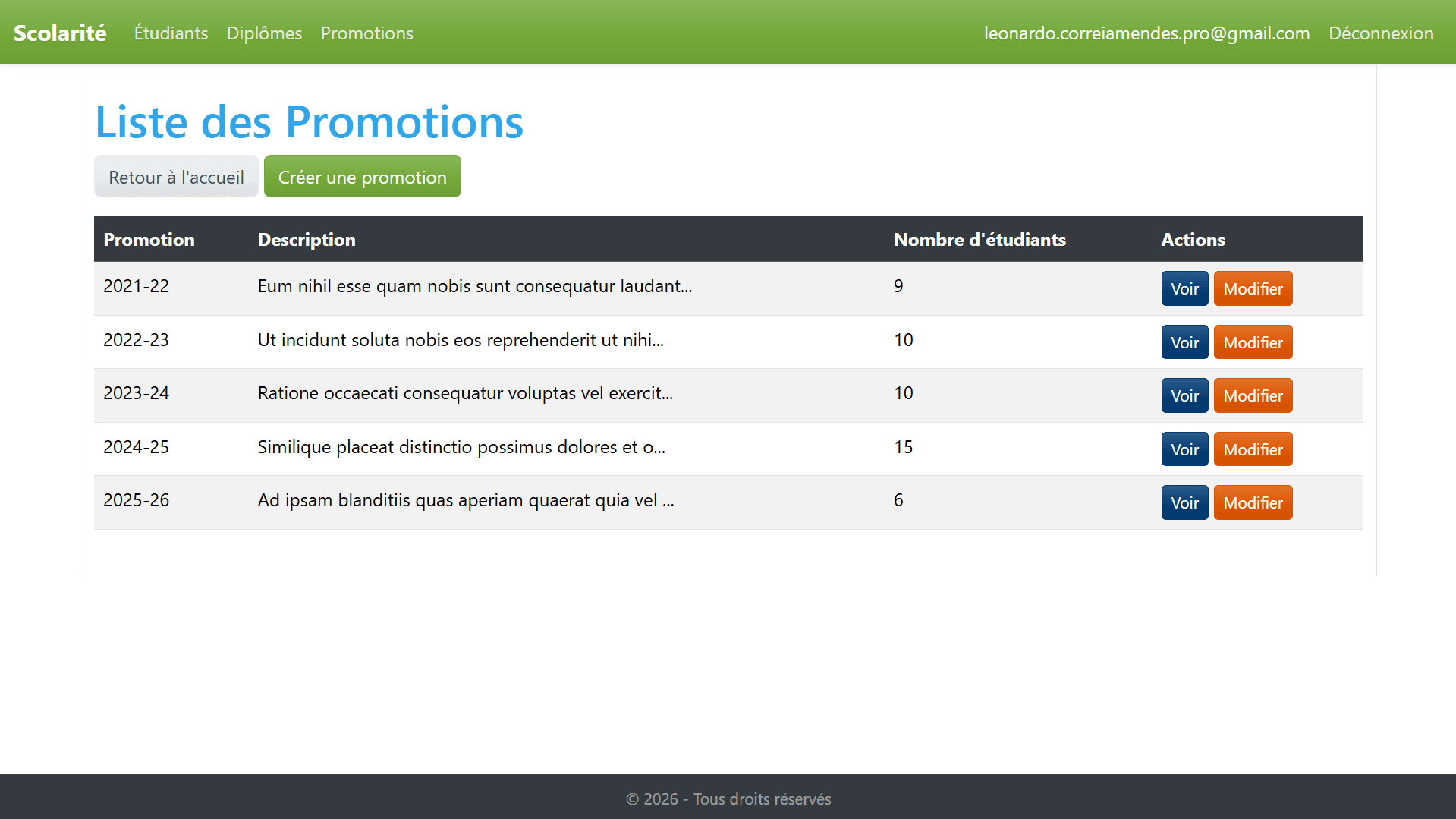Open Promotions in the navbar
Image resolution: width=1456 pixels, height=819 pixels.
point(366,33)
